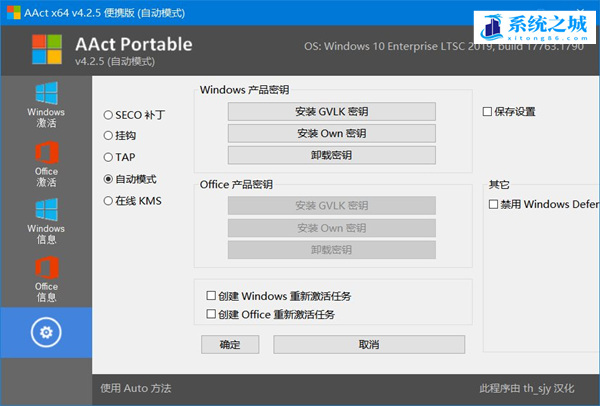Click the settings gear icon
Viewport: 600px width, 406px height.
coord(46,332)
